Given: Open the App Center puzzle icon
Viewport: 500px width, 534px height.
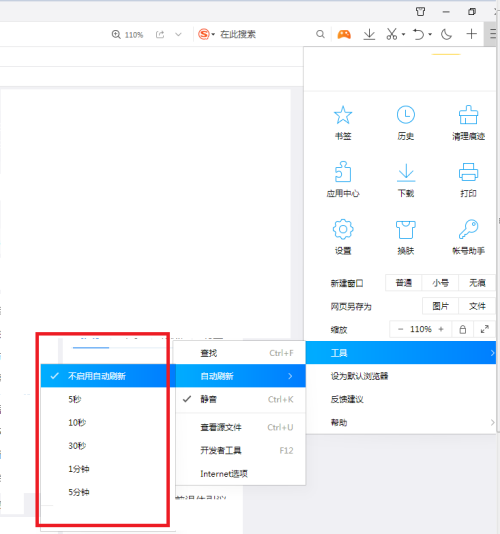Looking at the screenshot, I should coord(343,172).
